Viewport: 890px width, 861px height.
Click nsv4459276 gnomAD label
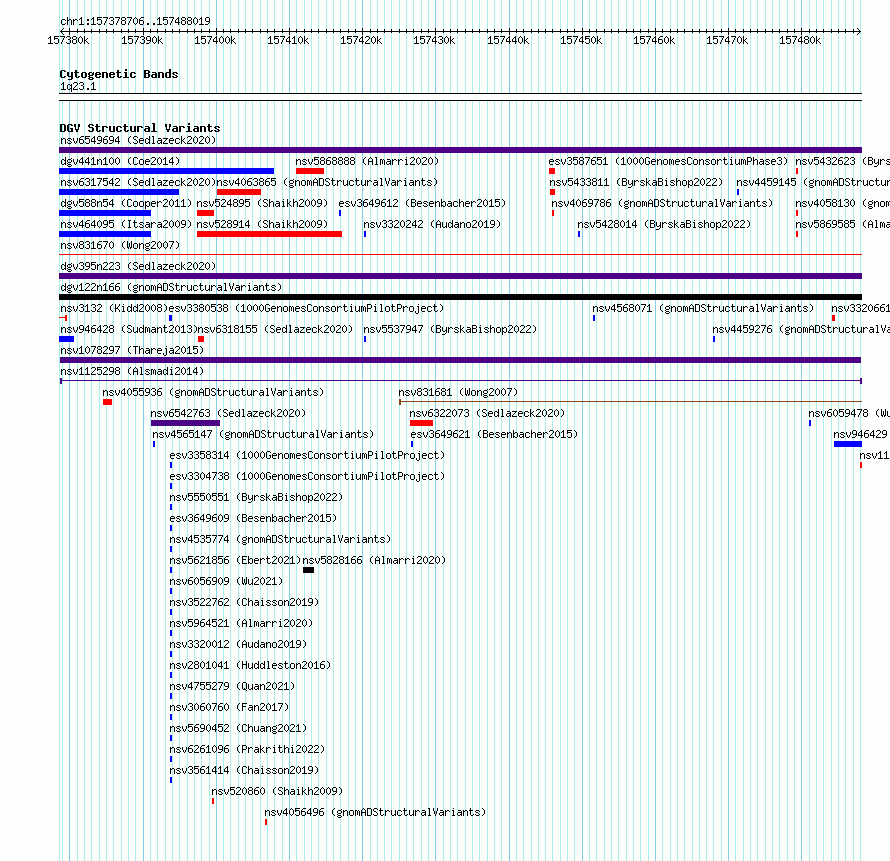801,329
